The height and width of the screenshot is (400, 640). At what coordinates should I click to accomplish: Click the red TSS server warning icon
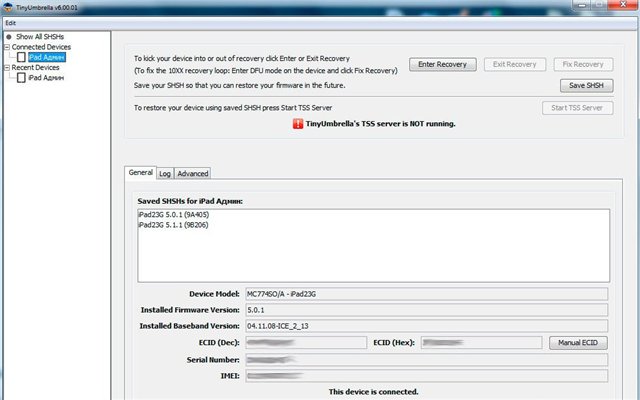(298, 124)
